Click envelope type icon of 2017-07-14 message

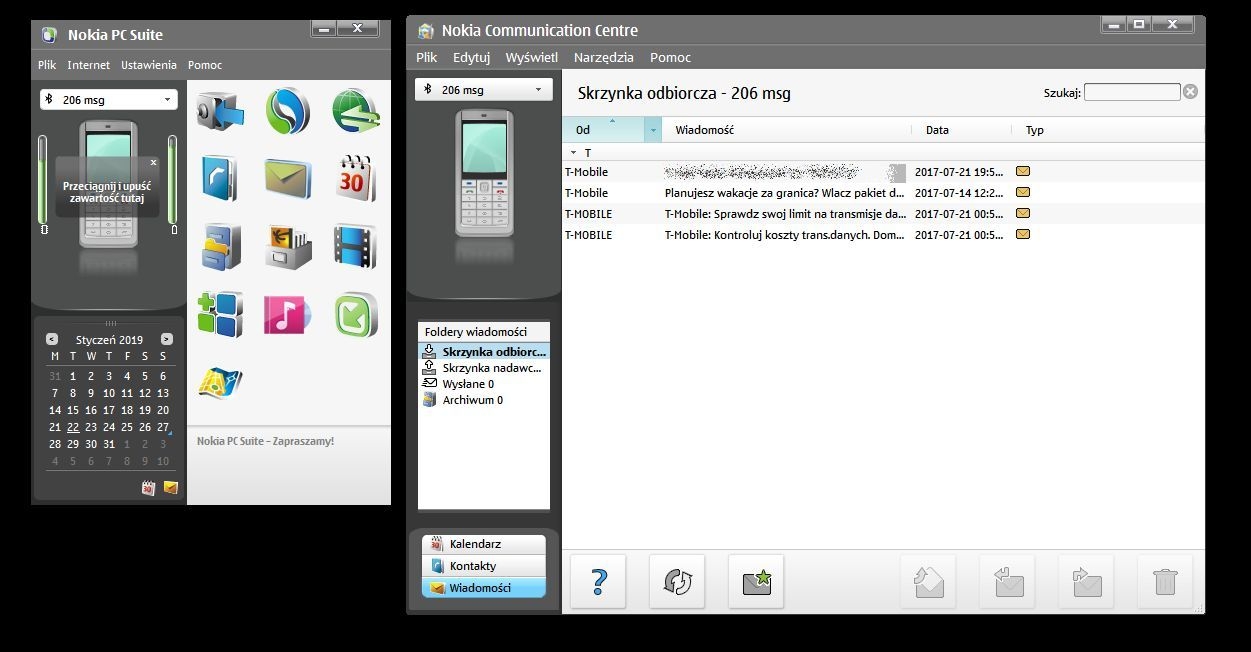pos(1023,192)
